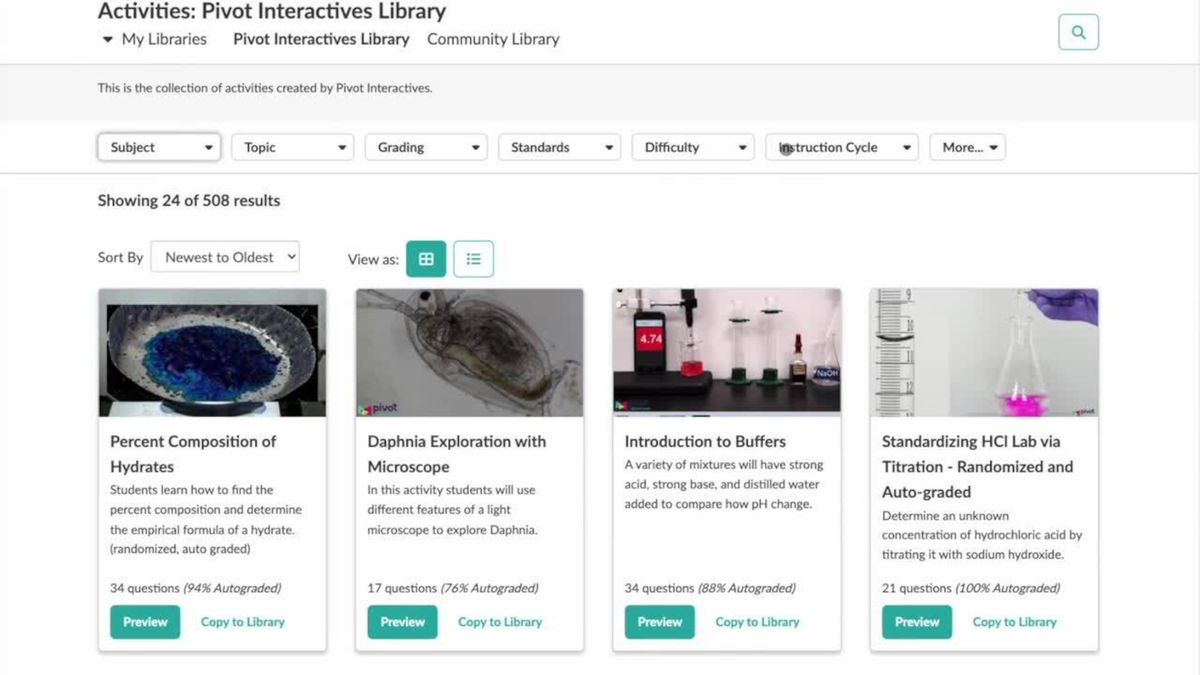Preview the Percent Composition of Hydrates activity
Image resolution: width=1200 pixels, height=675 pixels.
coord(144,621)
